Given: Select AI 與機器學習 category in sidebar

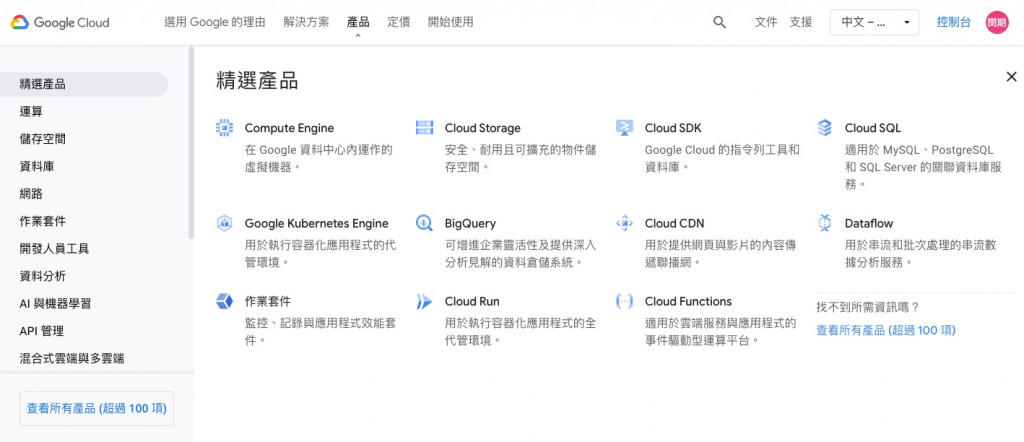Looking at the screenshot, I should 55,303.
